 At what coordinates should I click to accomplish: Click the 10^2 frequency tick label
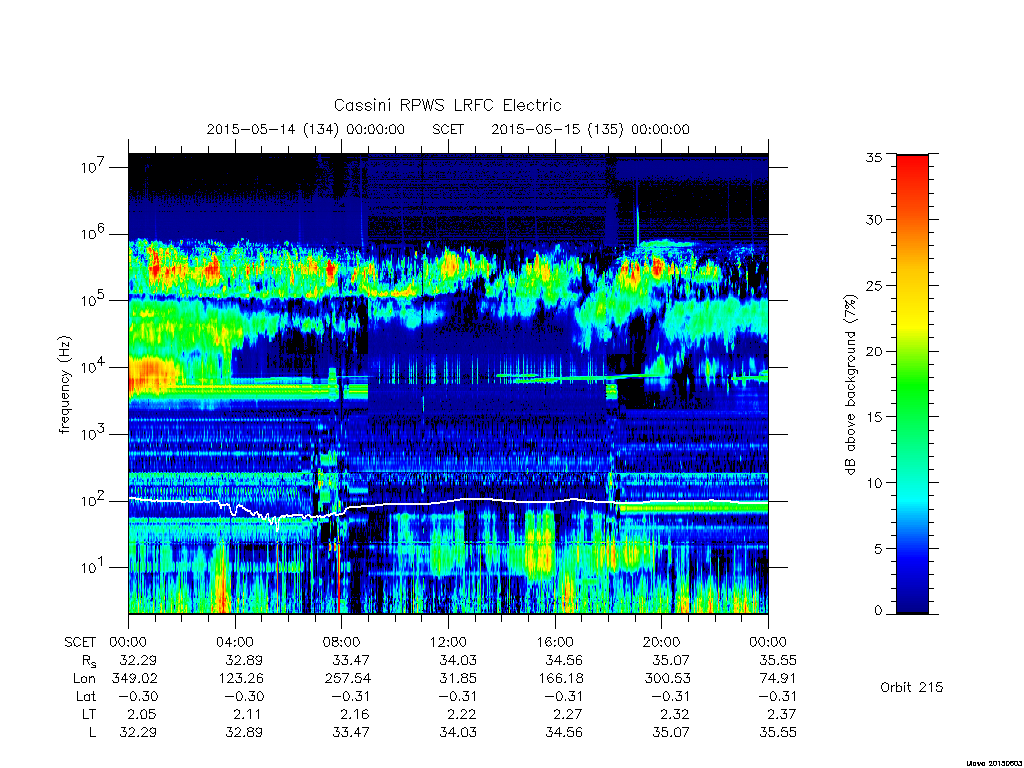(x=94, y=501)
